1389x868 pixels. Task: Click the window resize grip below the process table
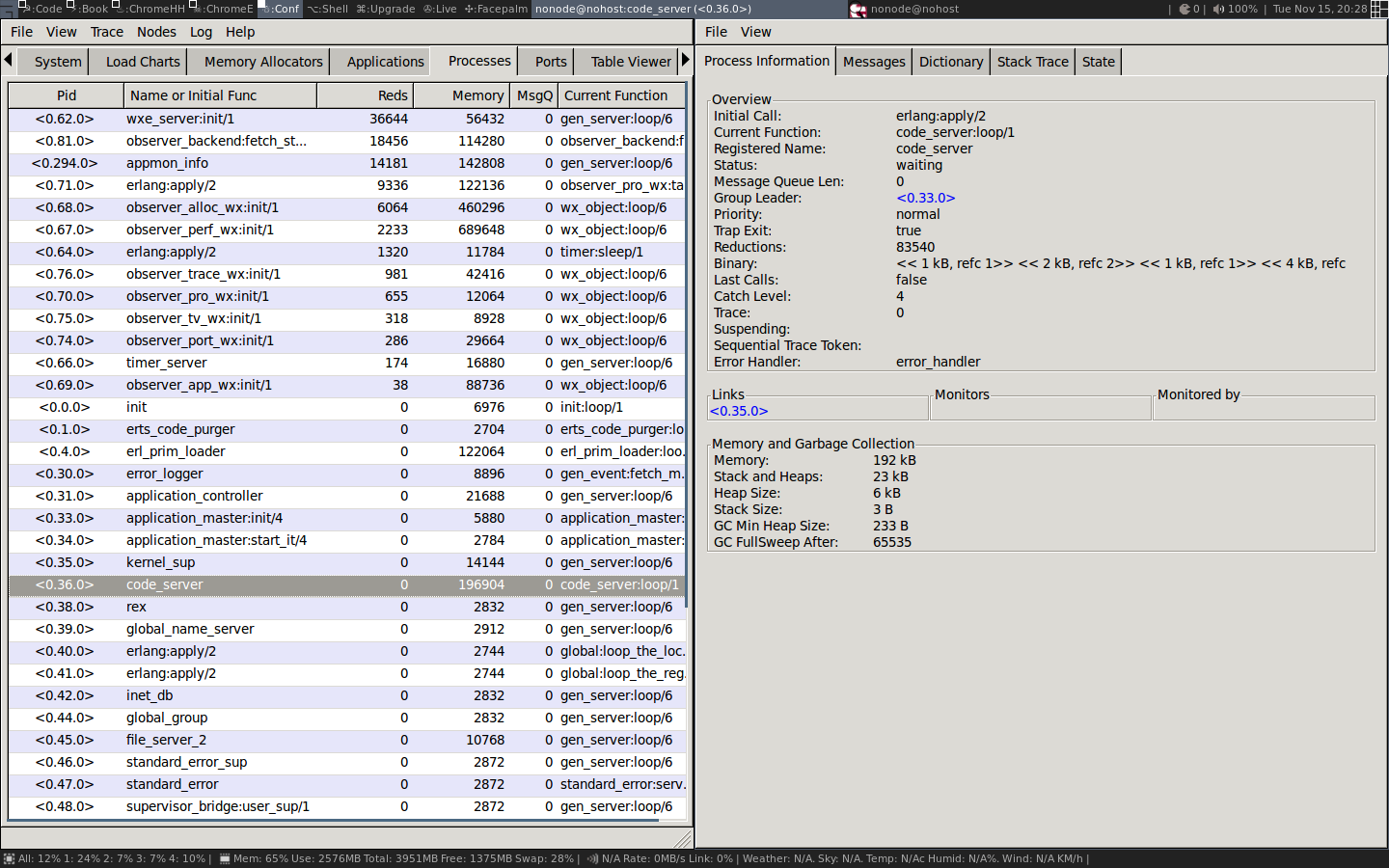pyautogui.click(x=682, y=839)
